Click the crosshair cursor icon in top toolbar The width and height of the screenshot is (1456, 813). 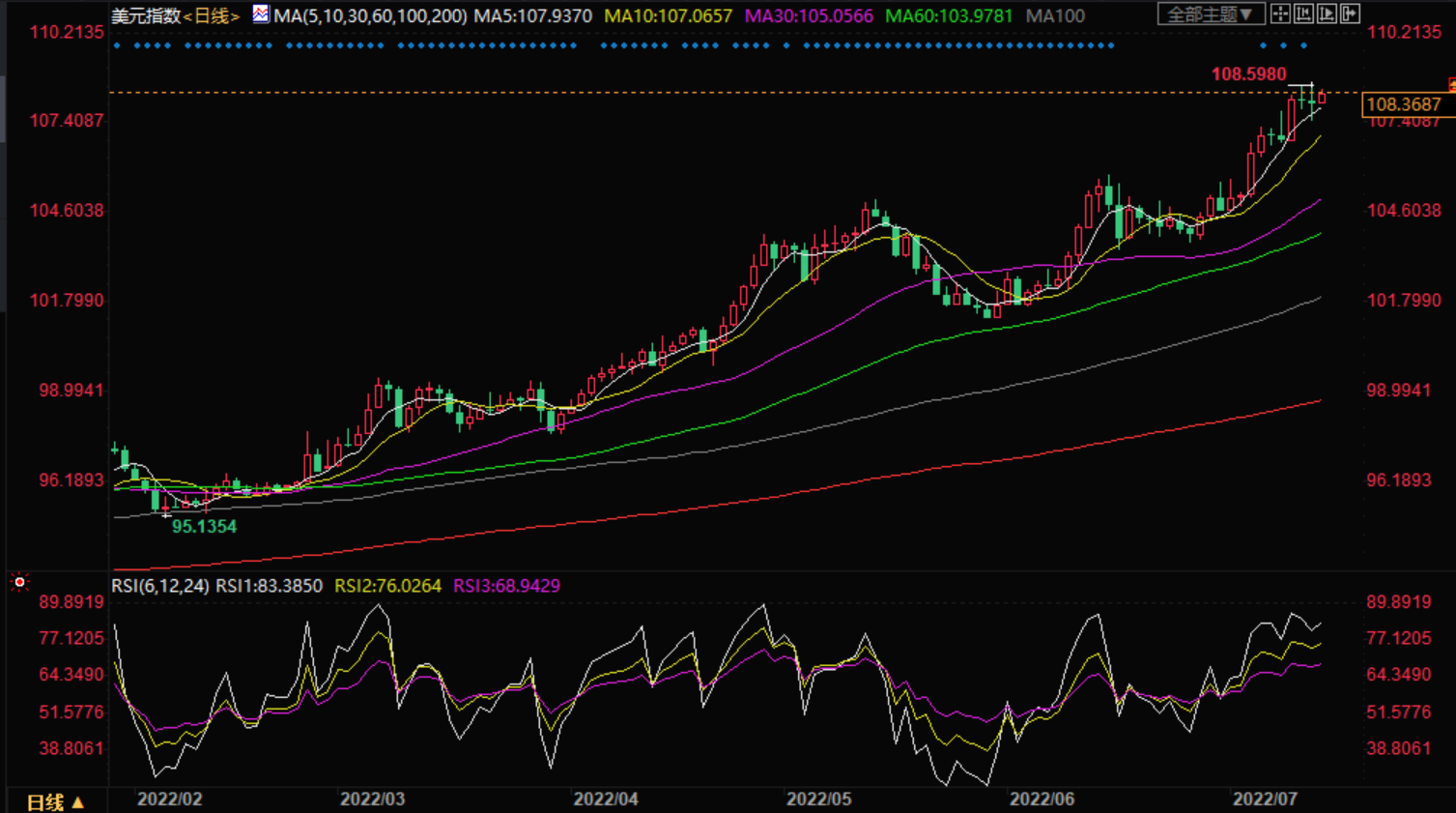tap(1280, 14)
